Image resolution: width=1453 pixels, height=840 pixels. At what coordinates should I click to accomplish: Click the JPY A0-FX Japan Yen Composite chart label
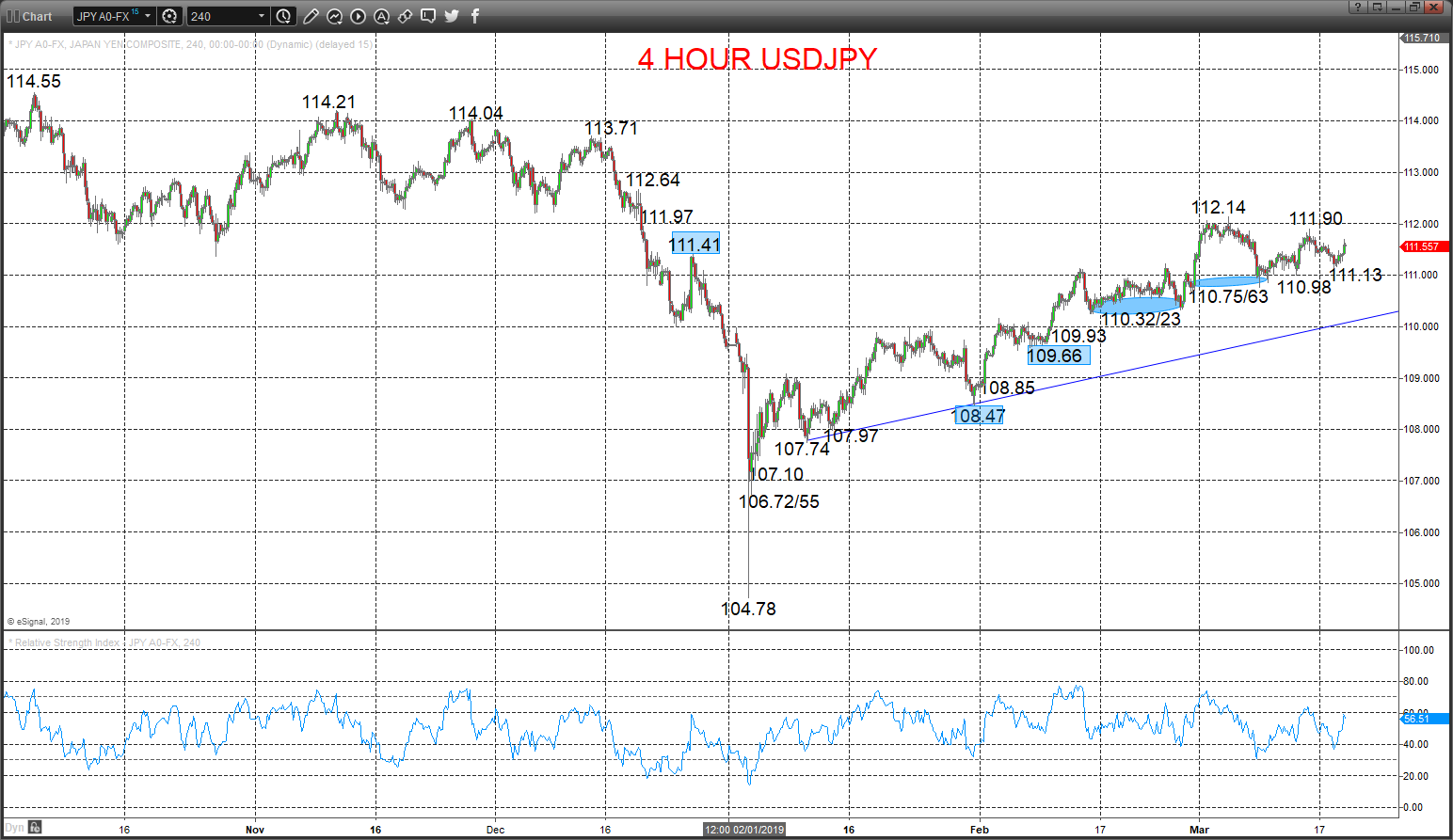point(190,44)
